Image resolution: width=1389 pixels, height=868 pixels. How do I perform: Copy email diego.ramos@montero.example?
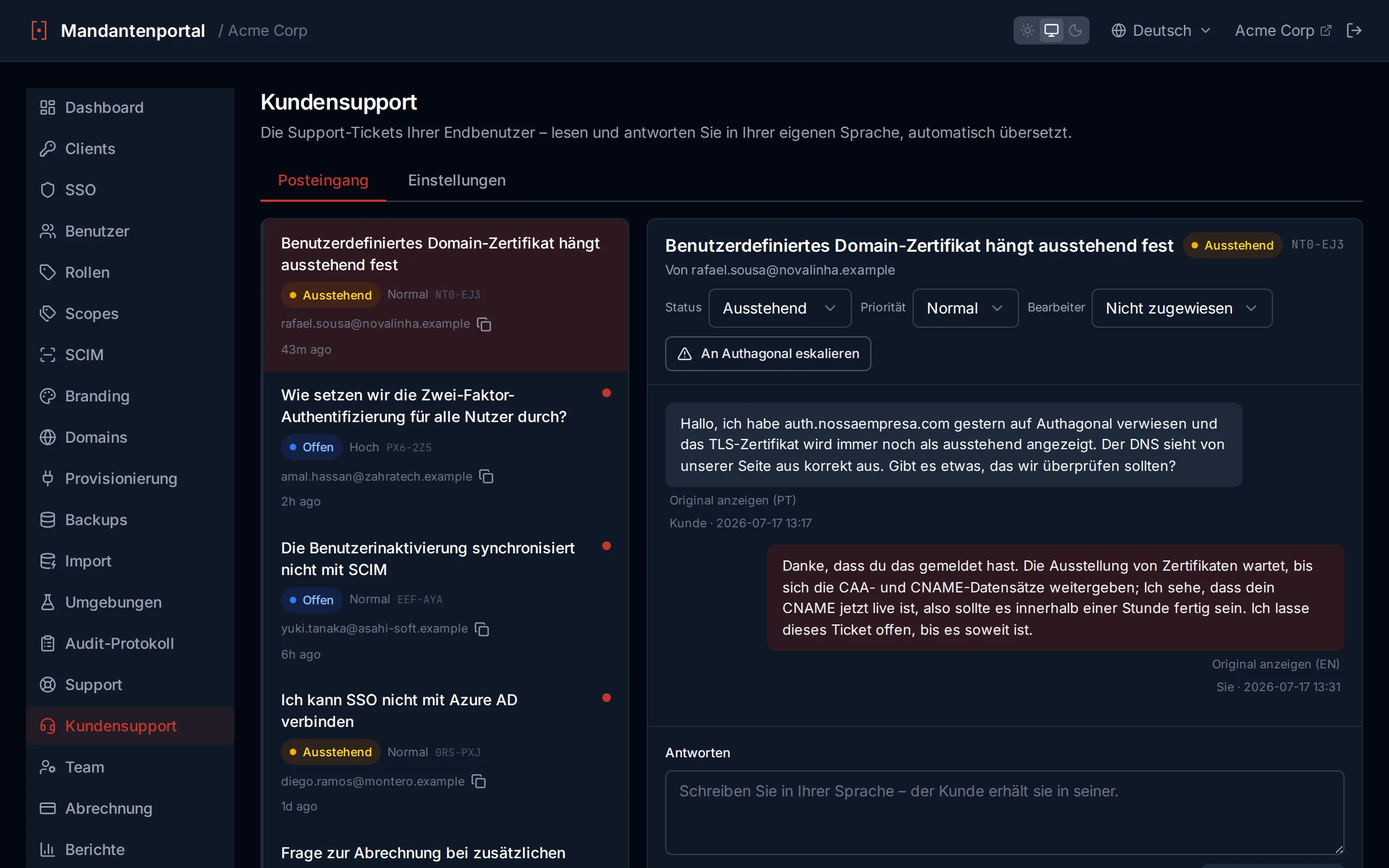(479, 781)
